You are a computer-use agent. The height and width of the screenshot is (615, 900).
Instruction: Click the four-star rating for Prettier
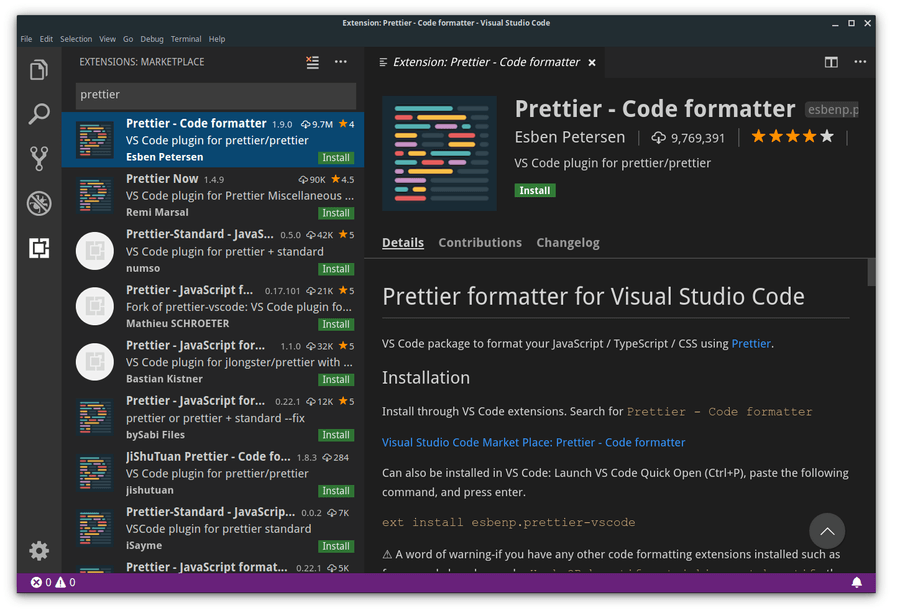(x=792, y=136)
